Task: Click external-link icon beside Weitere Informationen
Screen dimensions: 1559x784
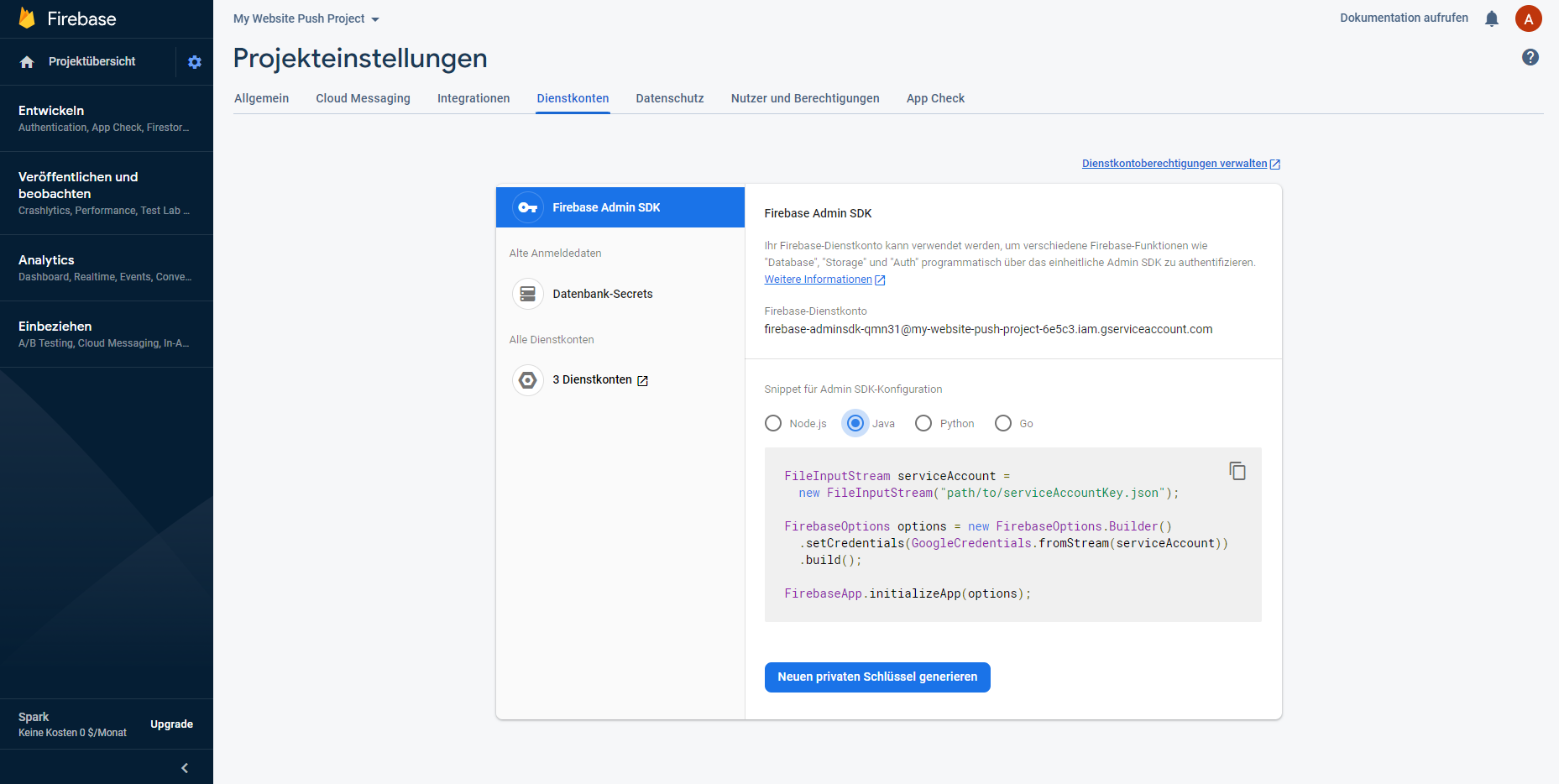Action: (880, 280)
